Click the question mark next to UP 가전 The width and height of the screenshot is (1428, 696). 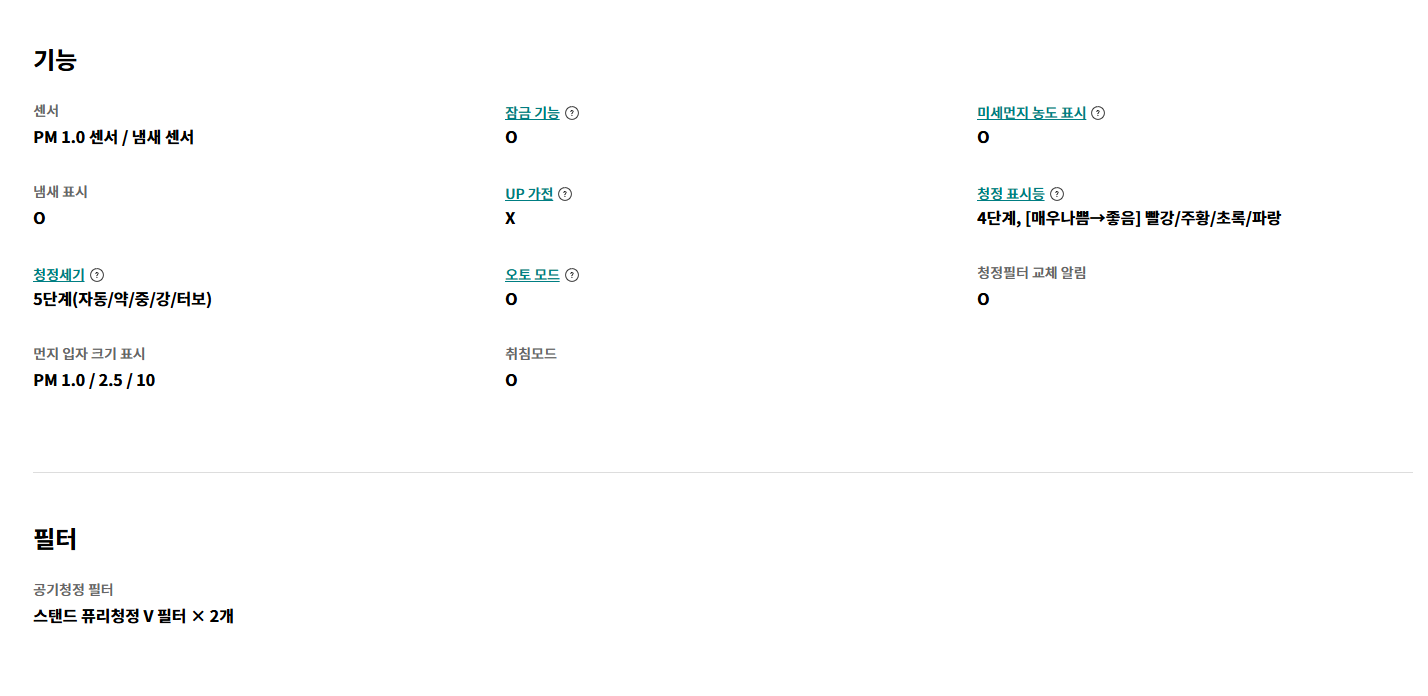[565, 194]
